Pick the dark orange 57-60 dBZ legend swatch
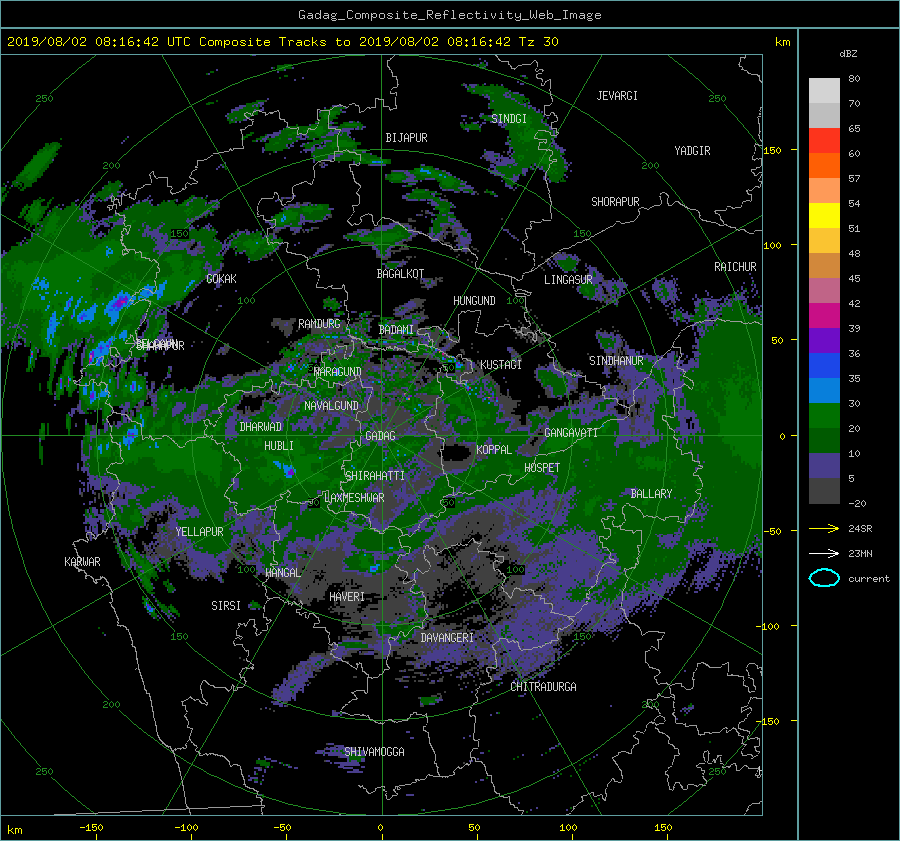The image size is (900, 841). [x=824, y=165]
